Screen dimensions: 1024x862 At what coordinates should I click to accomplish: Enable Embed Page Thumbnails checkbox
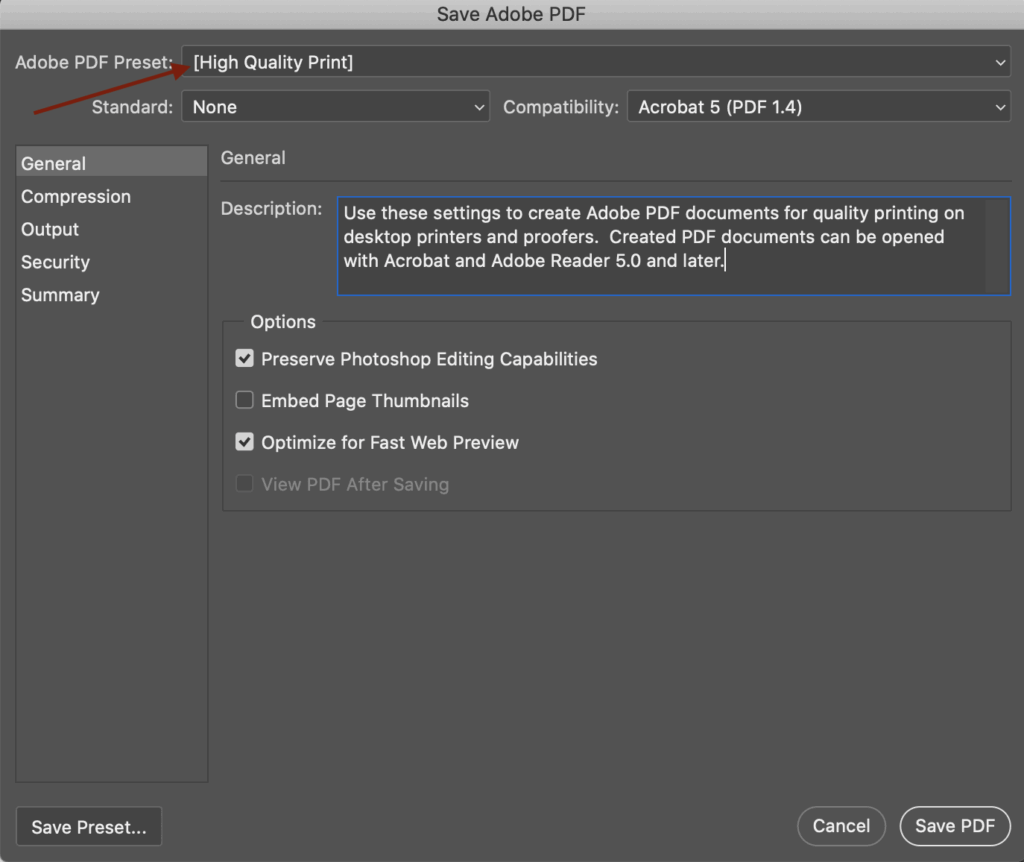[244, 400]
